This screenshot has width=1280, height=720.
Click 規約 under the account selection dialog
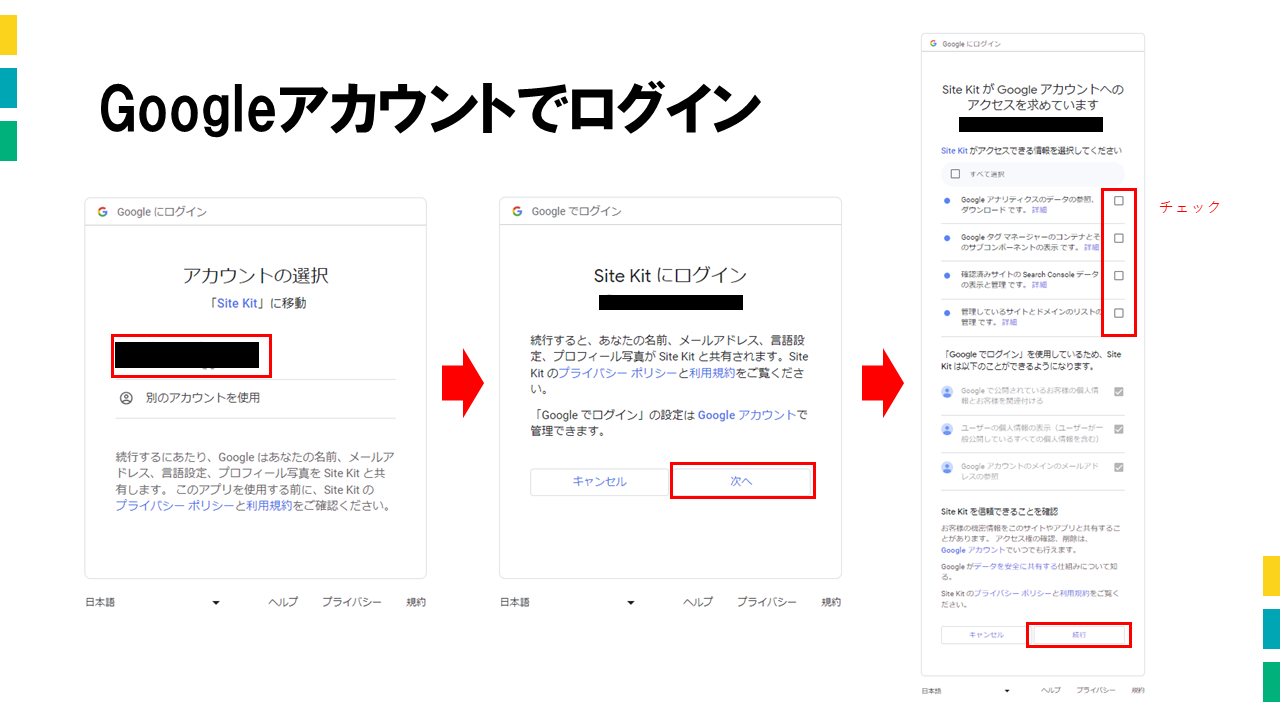pyautogui.click(x=416, y=602)
